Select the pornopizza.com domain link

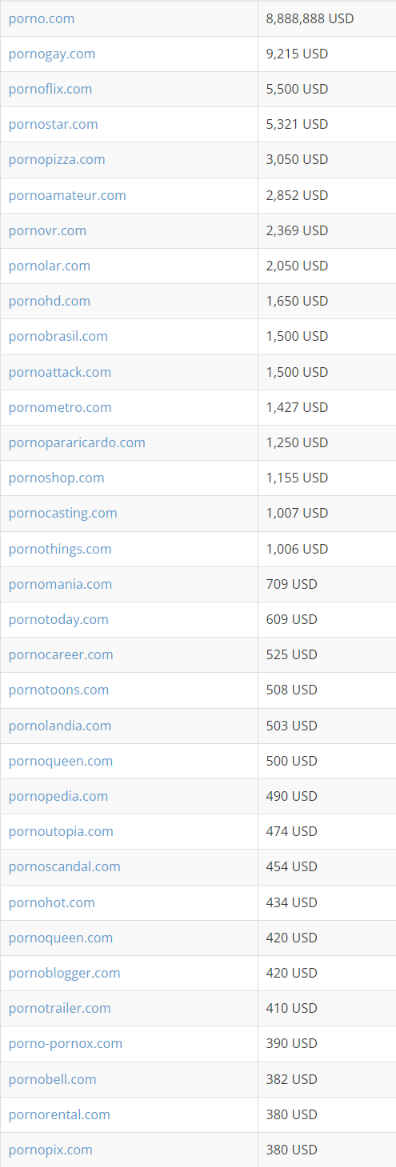tap(57, 160)
